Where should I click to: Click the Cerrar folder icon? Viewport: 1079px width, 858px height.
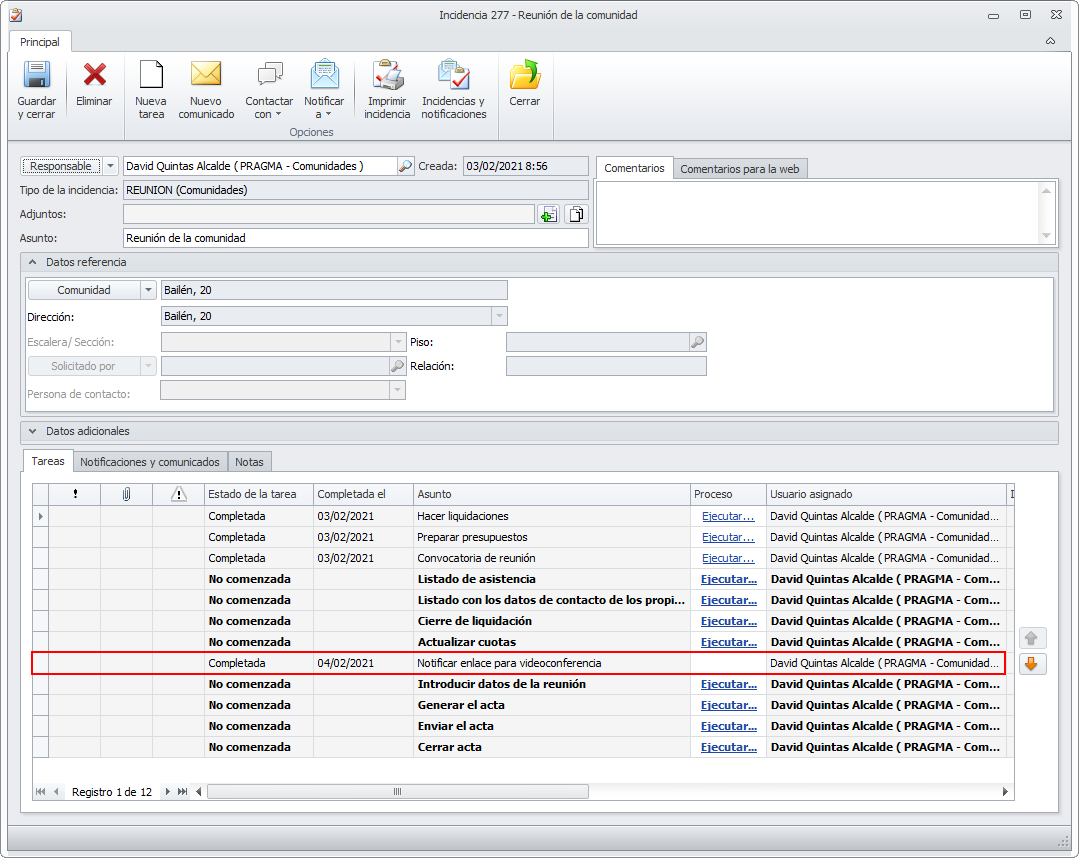[x=524, y=76]
